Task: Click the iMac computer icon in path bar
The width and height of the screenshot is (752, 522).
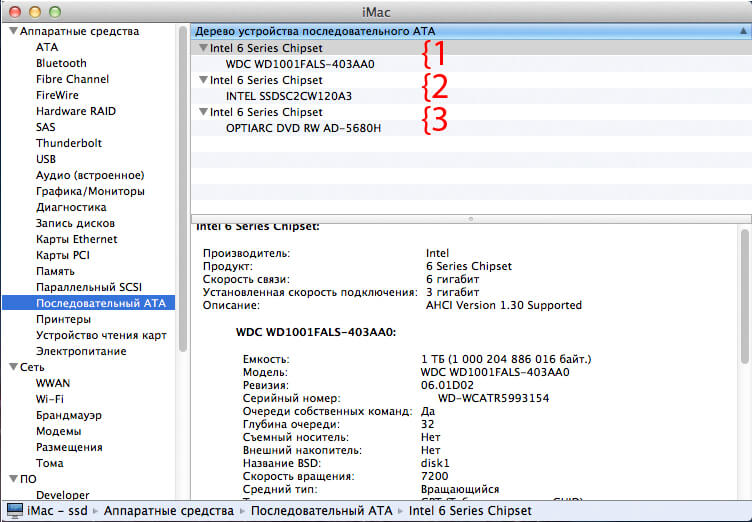Action: pyautogui.click(x=14, y=510)
